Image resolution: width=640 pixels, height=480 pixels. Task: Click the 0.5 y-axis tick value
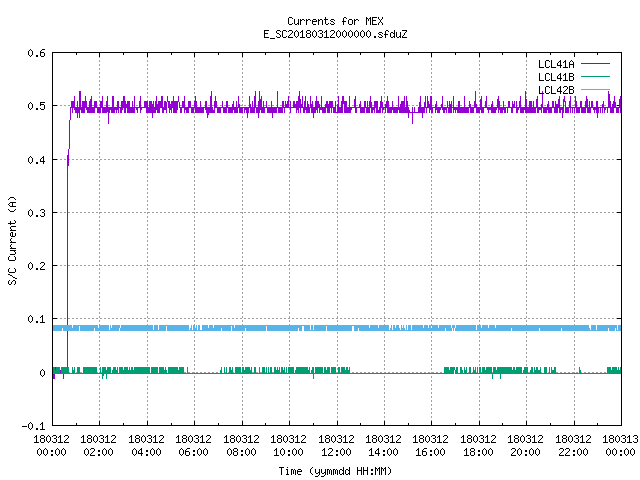pyautogui.click(x=36, y=106)
